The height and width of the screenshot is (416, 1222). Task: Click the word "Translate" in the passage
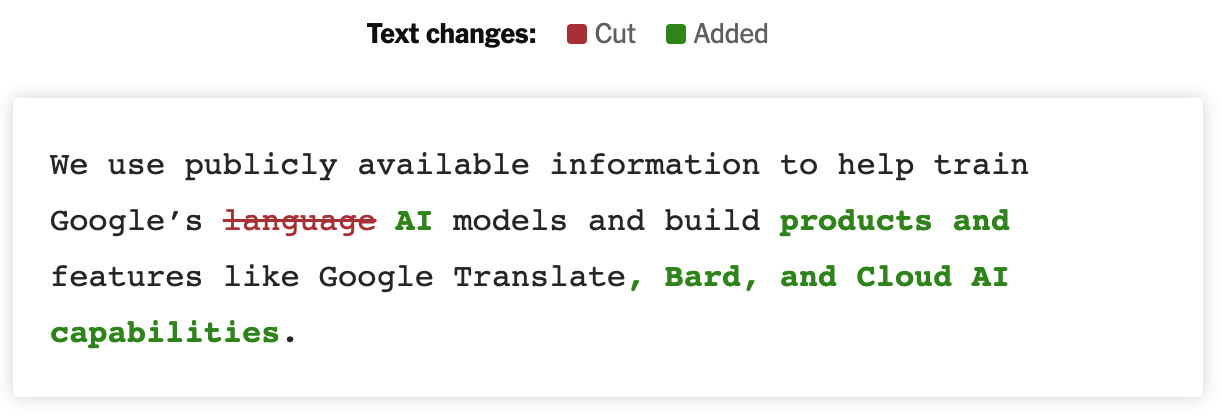pos(539,276)
